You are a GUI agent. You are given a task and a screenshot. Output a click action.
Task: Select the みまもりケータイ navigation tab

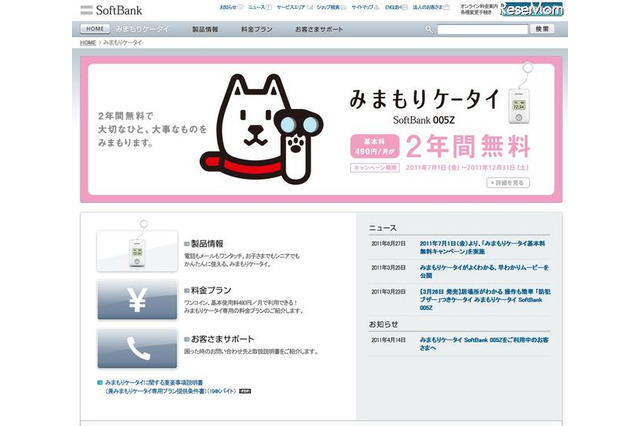[142, 29]
